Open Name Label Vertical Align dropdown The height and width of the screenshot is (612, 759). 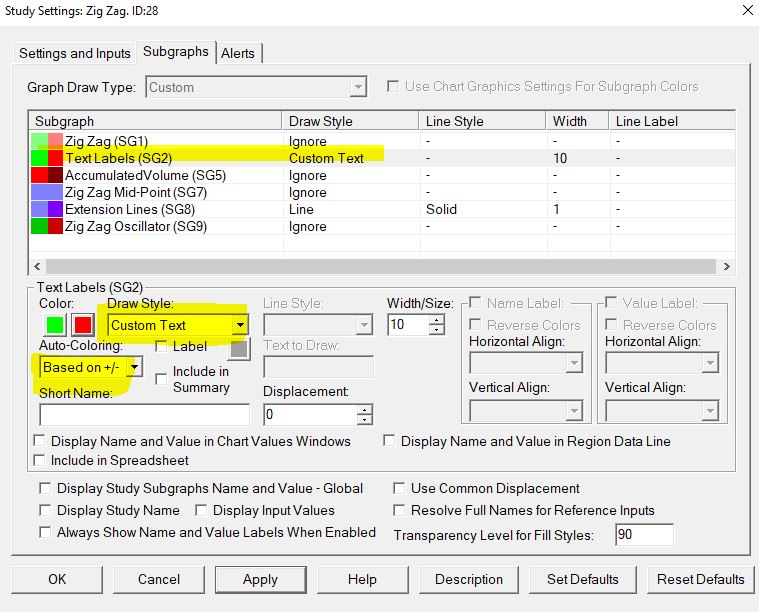point(526,411)
